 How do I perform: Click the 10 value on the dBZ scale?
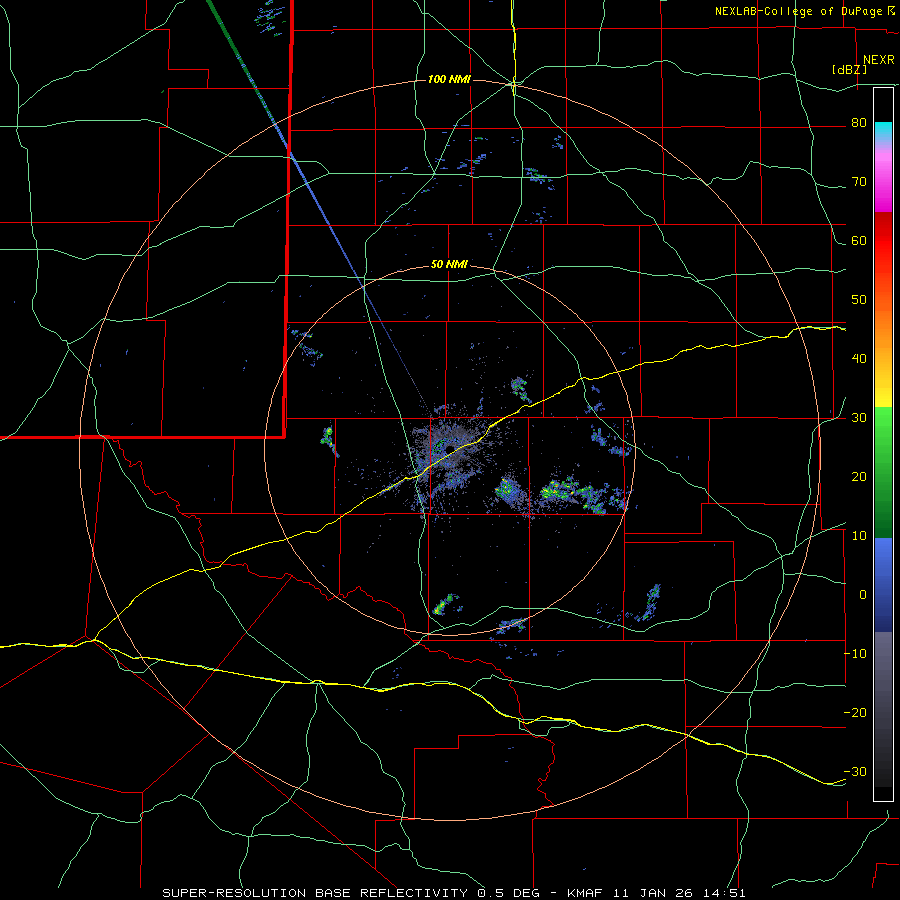859,536
